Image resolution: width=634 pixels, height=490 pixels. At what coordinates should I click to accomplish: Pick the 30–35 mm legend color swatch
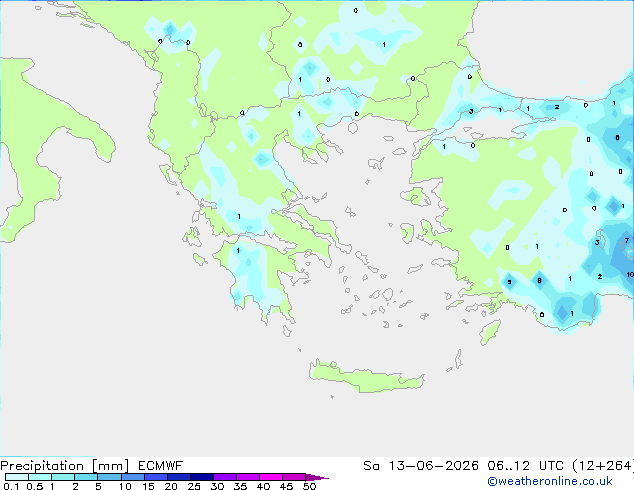(225, 477)
